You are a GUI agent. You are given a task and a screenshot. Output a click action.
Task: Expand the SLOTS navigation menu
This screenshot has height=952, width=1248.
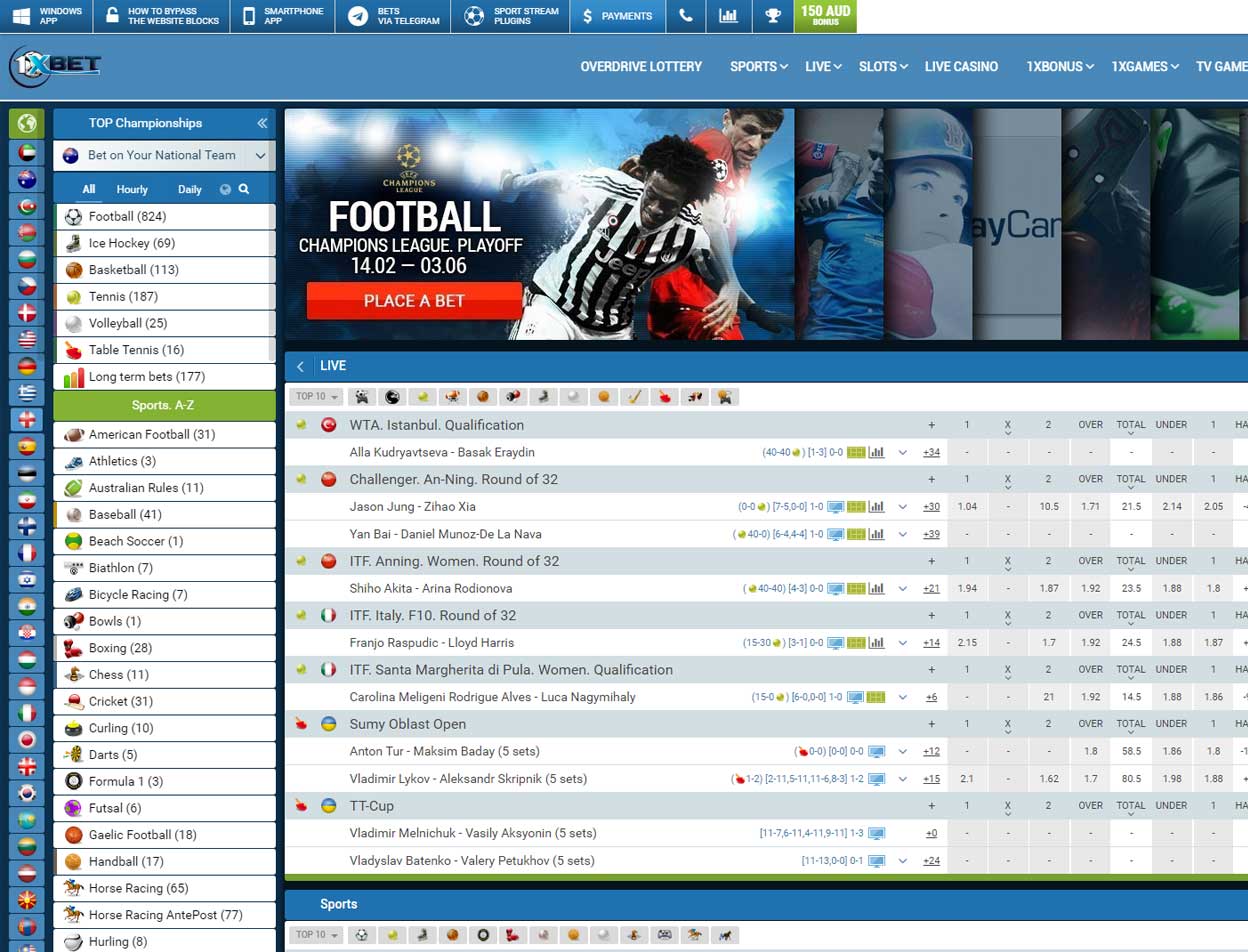[883, 66]
